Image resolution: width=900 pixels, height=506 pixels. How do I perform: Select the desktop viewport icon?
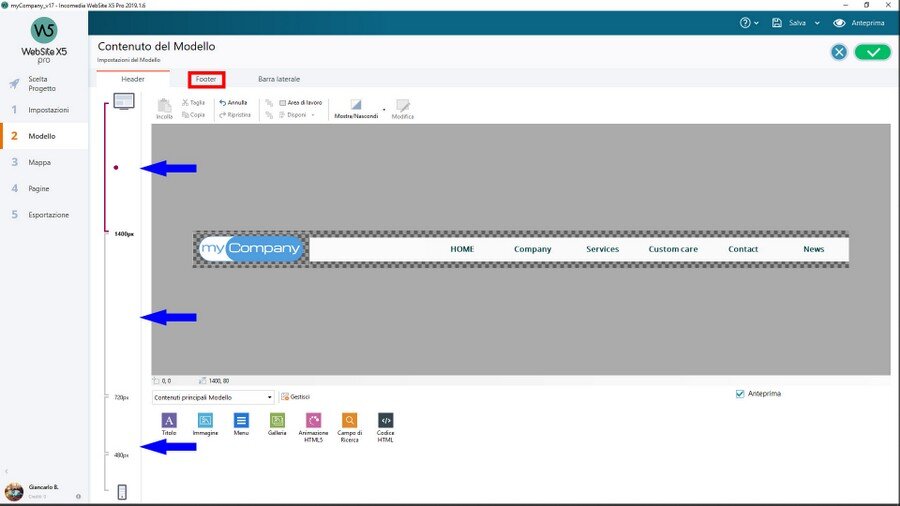(123, 101)
